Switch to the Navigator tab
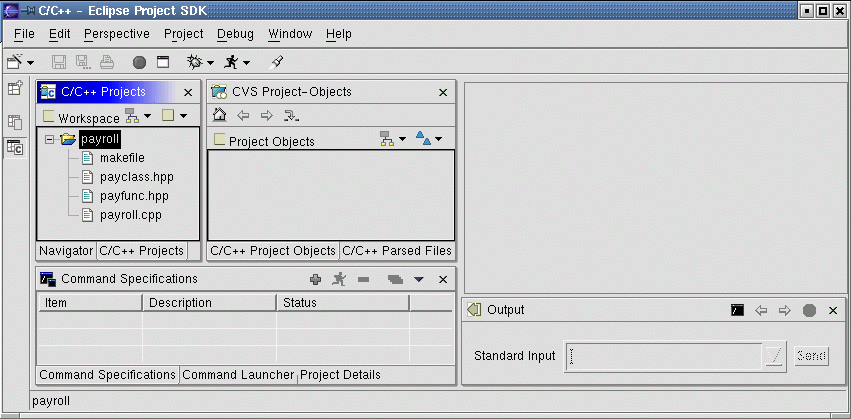 click(x=66, y=251)
